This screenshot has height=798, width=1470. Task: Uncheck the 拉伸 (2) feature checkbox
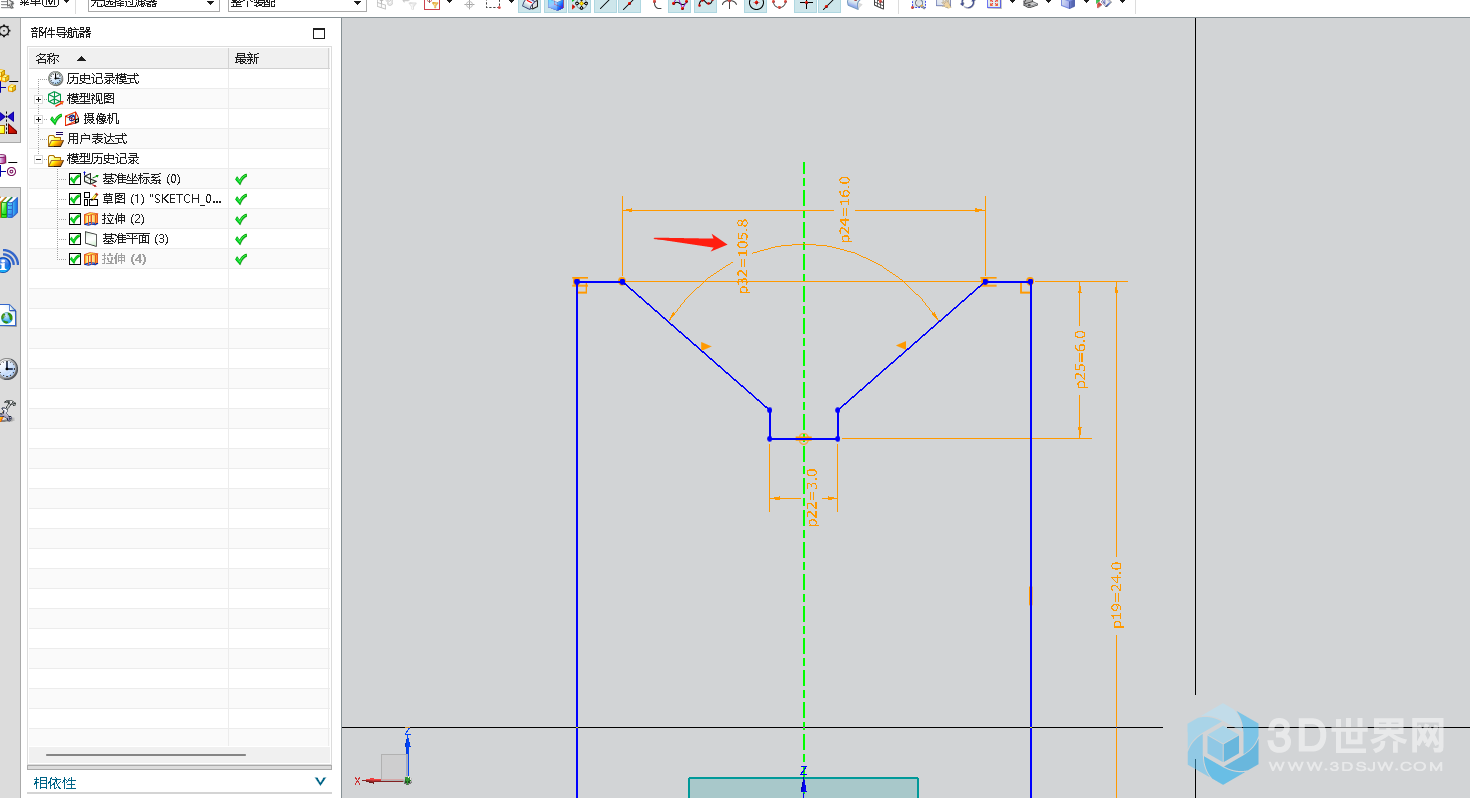pos(75,219)
